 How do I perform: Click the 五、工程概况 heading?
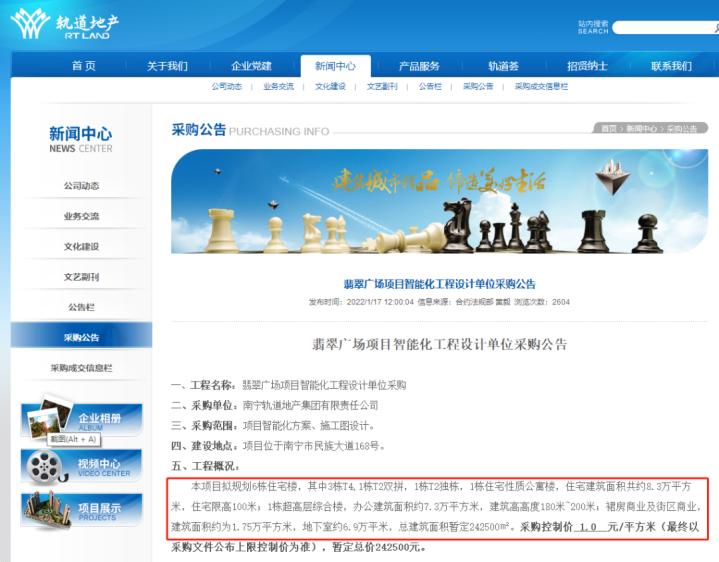[x=205, y=466]
